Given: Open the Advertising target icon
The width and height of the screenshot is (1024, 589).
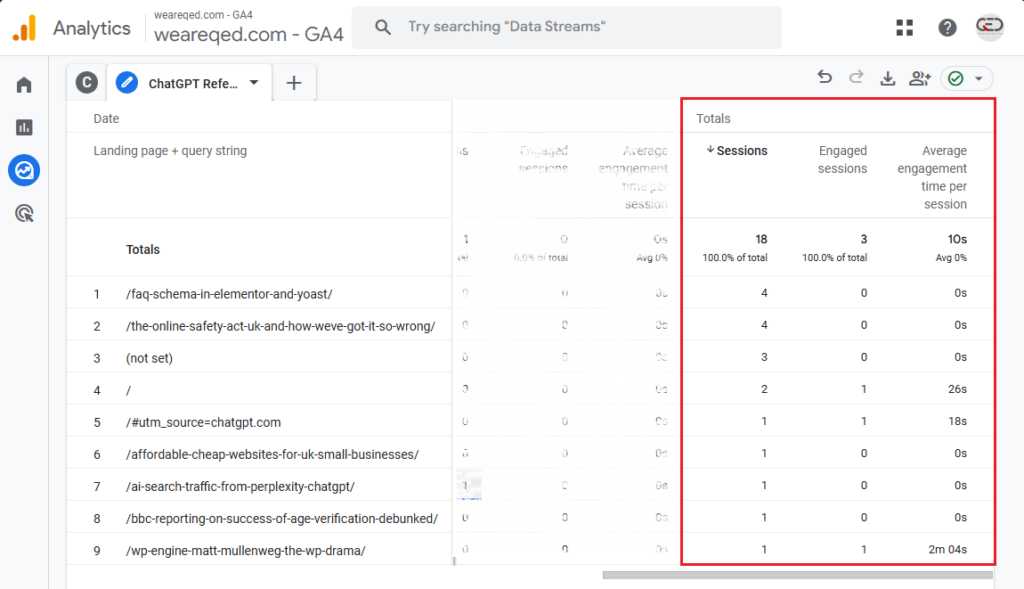Looking at the screenshot, I should pyautogui.click(x=24, y=214).
